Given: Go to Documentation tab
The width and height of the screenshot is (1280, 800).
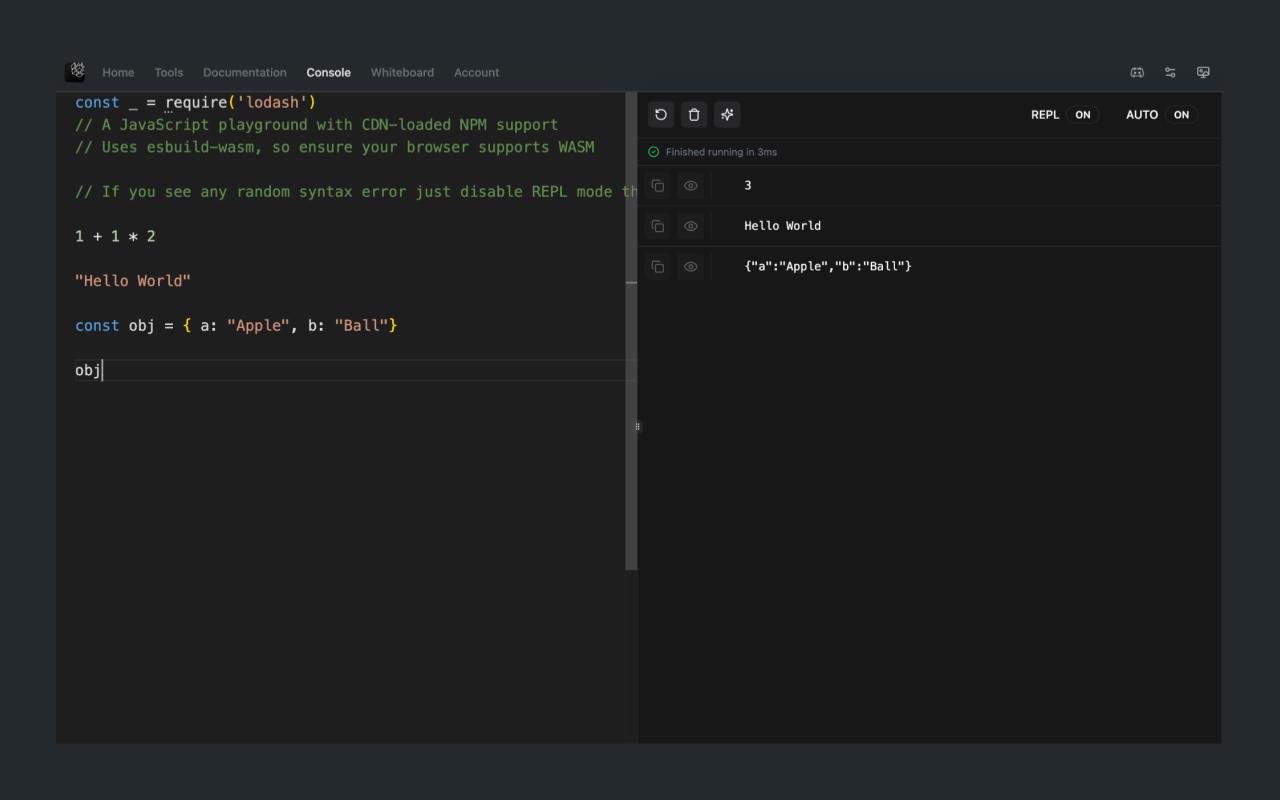Looking at the screenshot, I should point(245,72).
